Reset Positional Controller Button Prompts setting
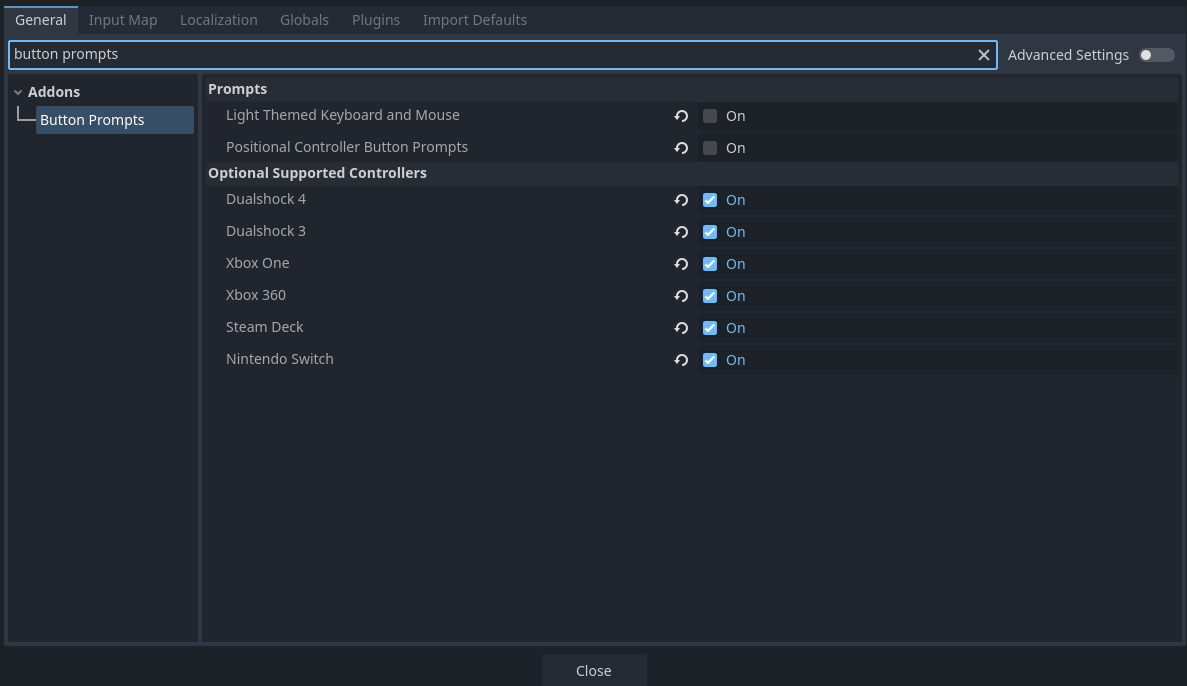Viewport: 1187px width, 686px height. [x=681, y=148]
